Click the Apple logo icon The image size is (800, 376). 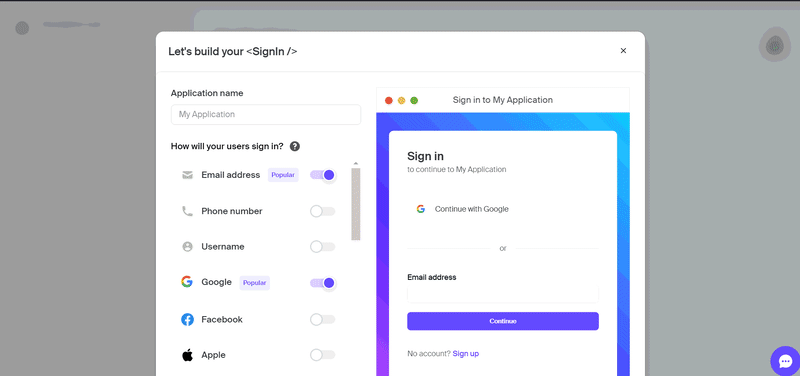(x=187, y=355)
